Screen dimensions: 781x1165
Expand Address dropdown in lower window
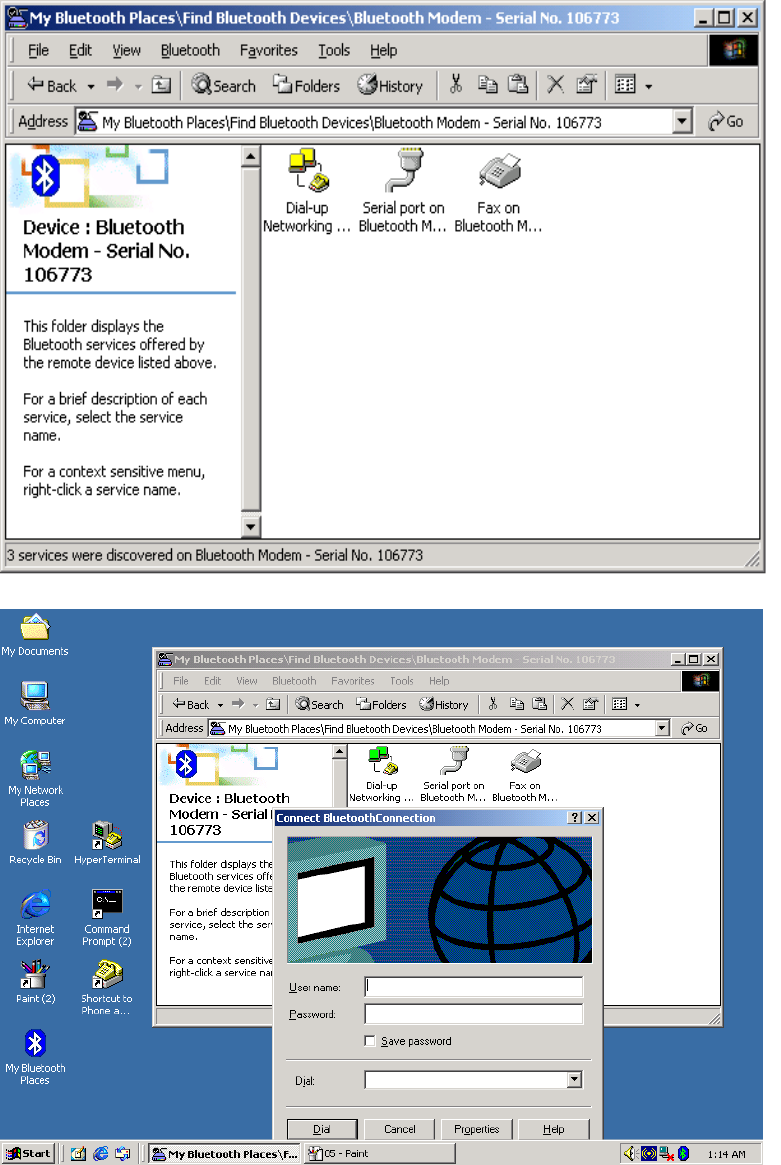(x=662, y=728)
